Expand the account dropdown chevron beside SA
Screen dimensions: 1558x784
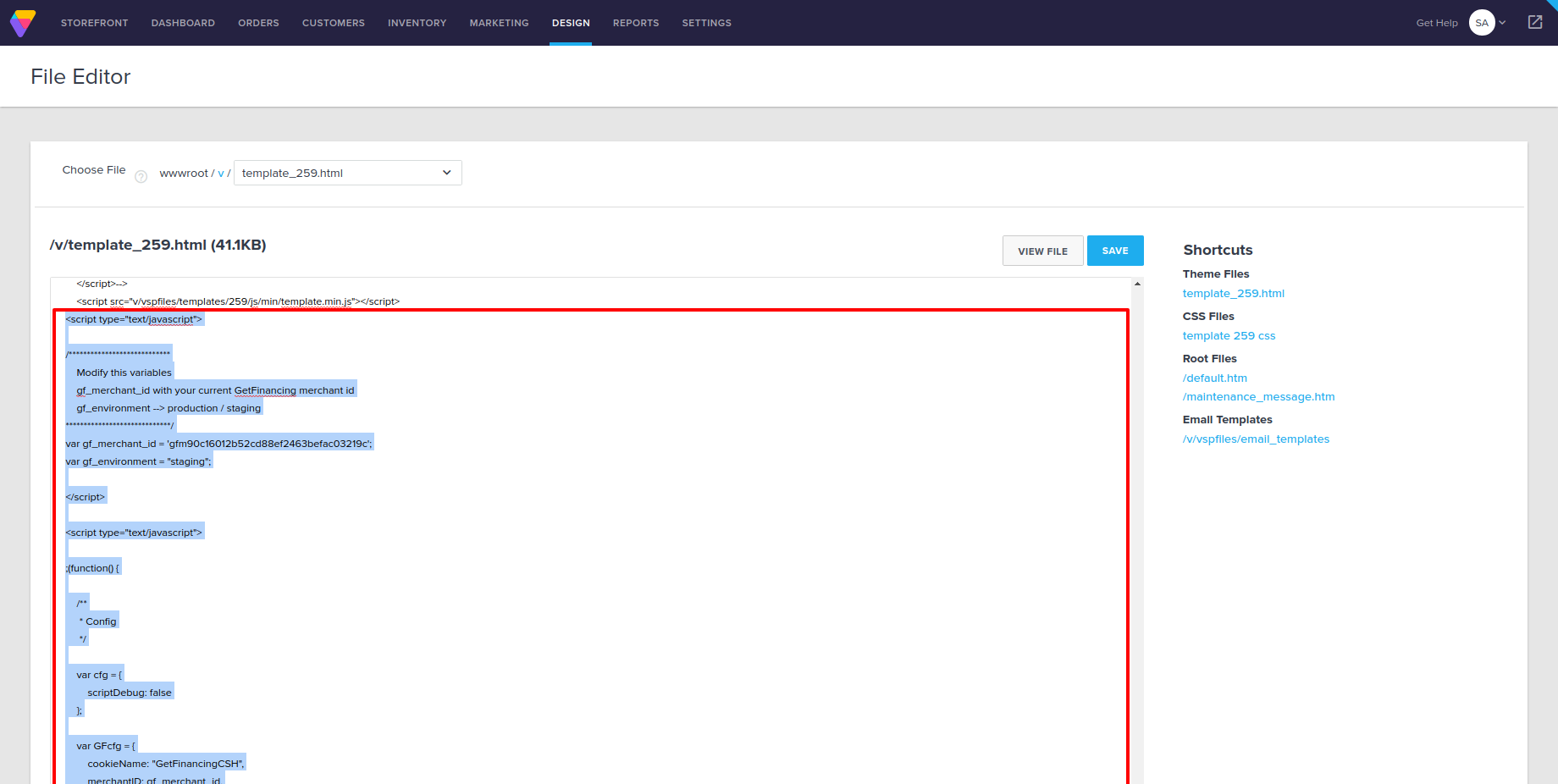coord(1502,23)
